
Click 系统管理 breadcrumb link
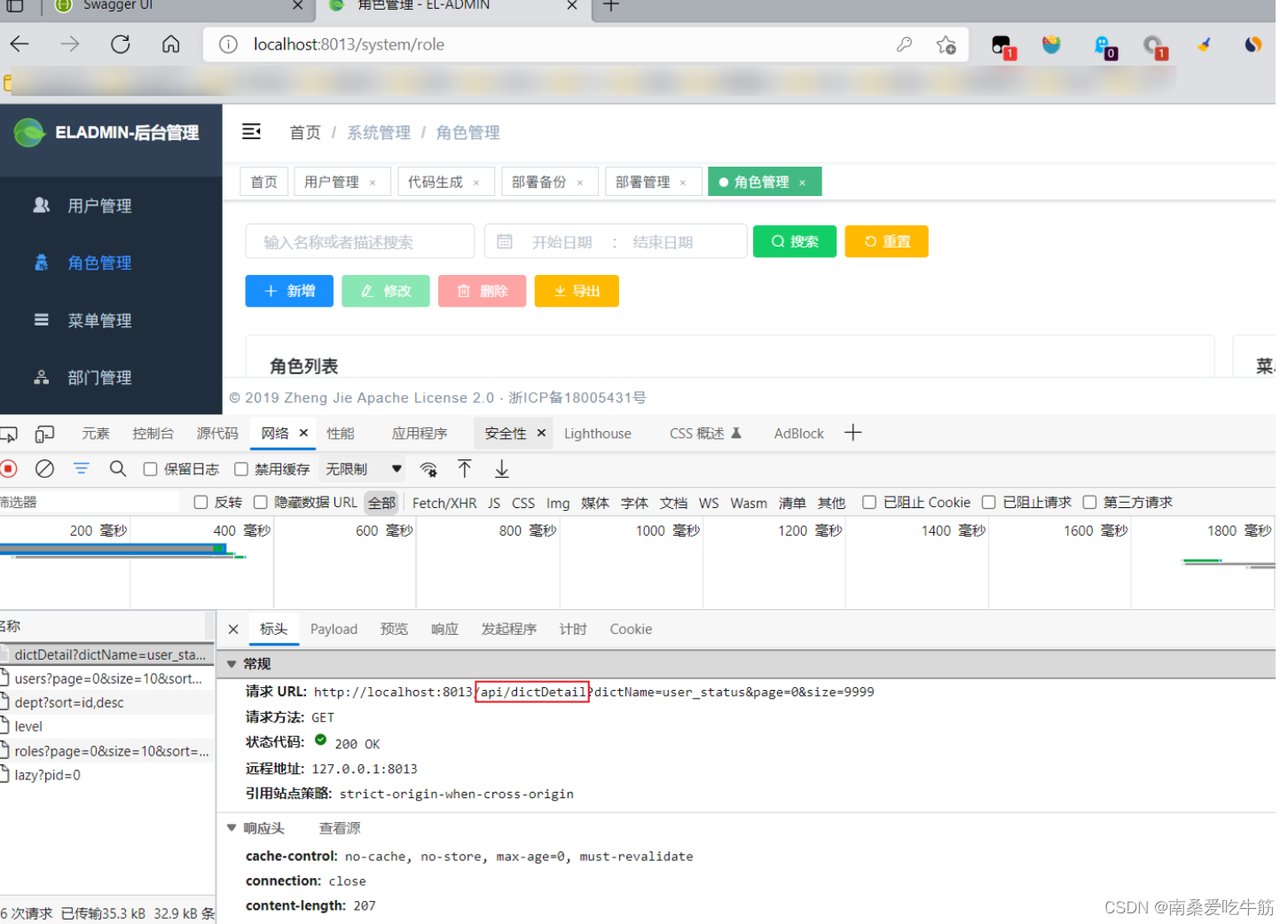[x=379, y=132]
